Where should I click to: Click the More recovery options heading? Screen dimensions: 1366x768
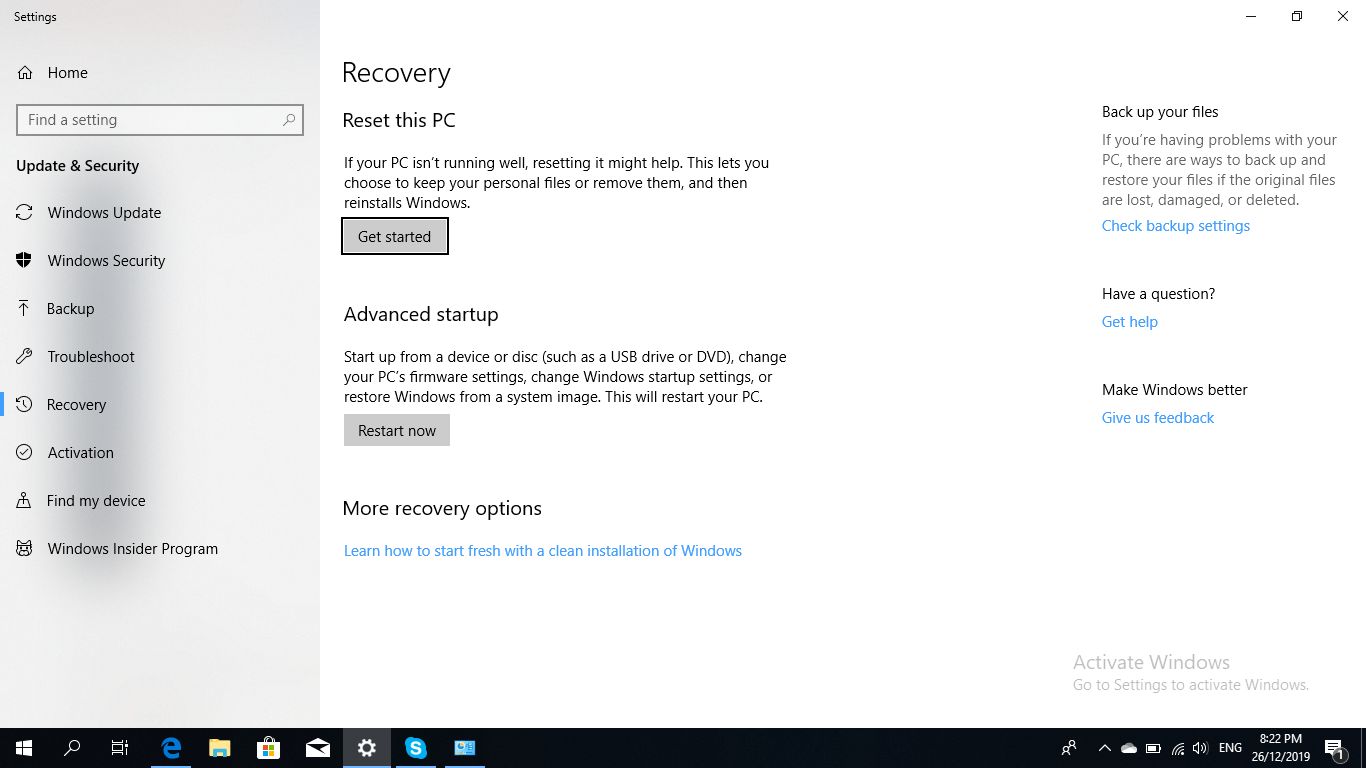pos(442,509)
